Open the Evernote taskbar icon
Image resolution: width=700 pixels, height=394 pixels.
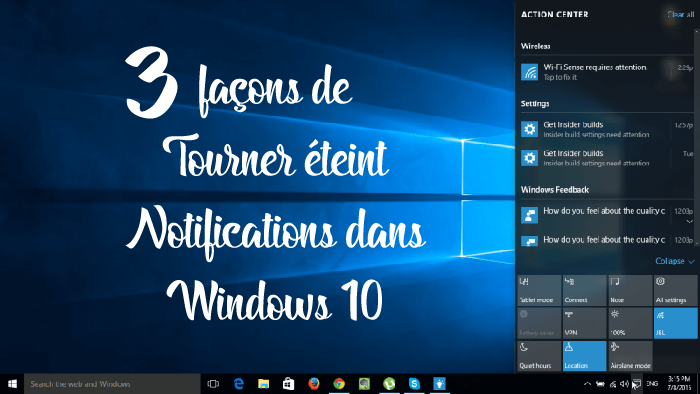pyautogui.click(x=364, y=384)
